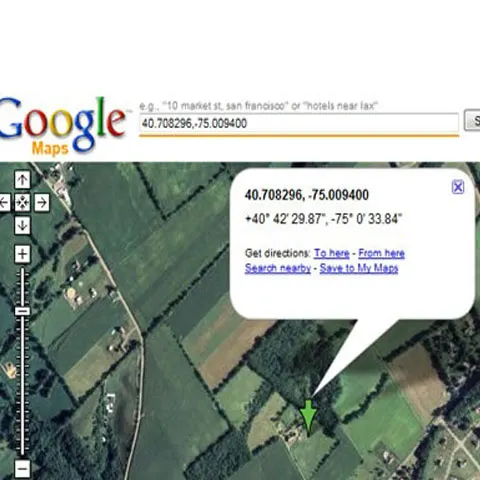Pan the map down with the arrow
This screenshot has height=480, width=480.
22,225
